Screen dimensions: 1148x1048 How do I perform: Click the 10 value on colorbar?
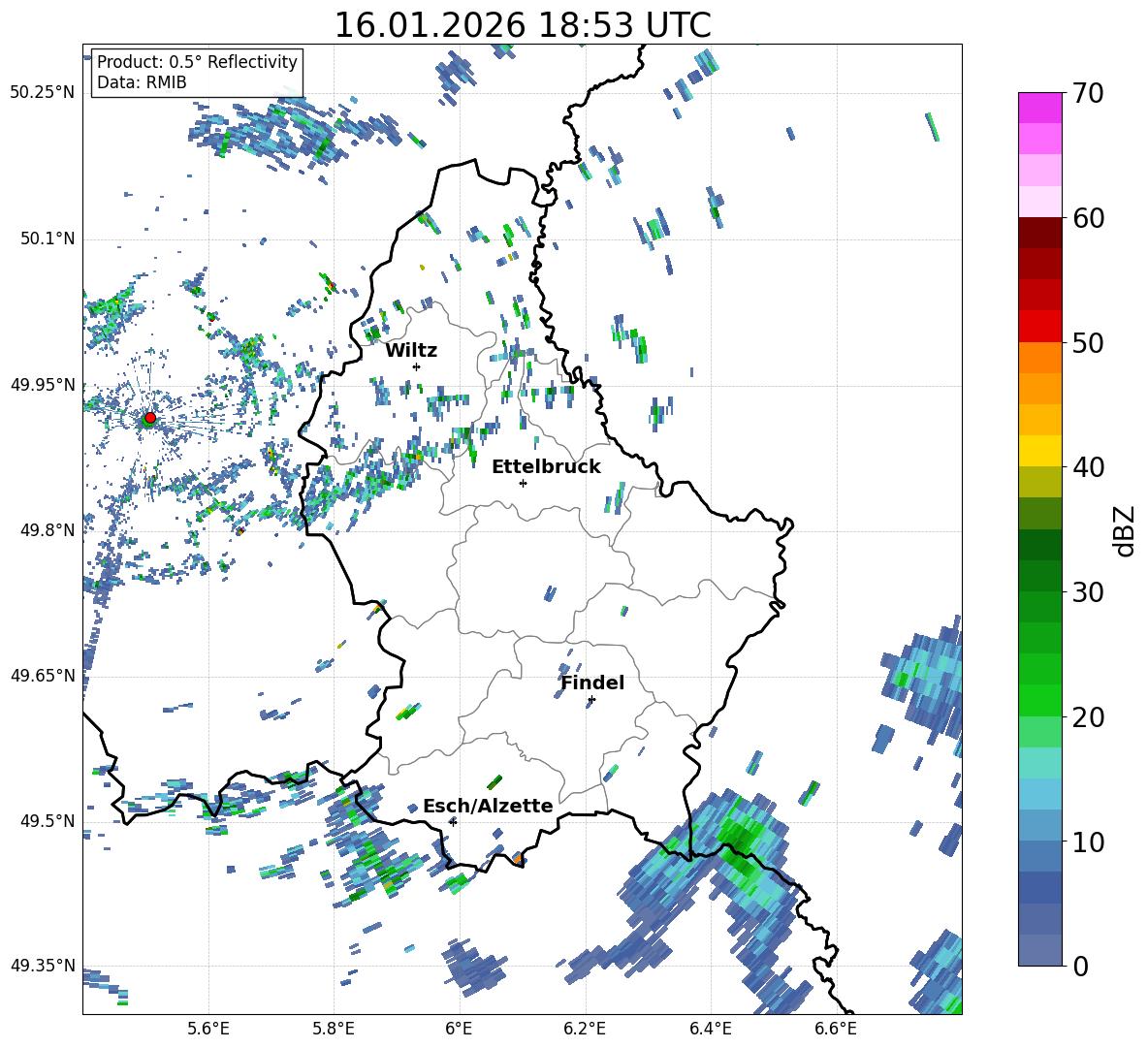click(x=1088, y=842)
